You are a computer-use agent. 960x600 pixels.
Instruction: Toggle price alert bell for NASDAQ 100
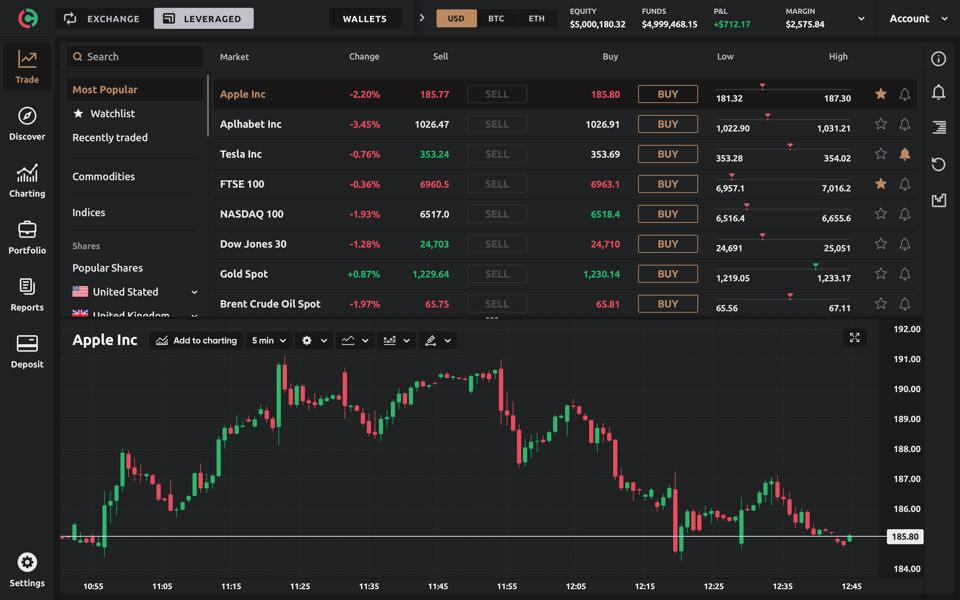pos(905,214)
